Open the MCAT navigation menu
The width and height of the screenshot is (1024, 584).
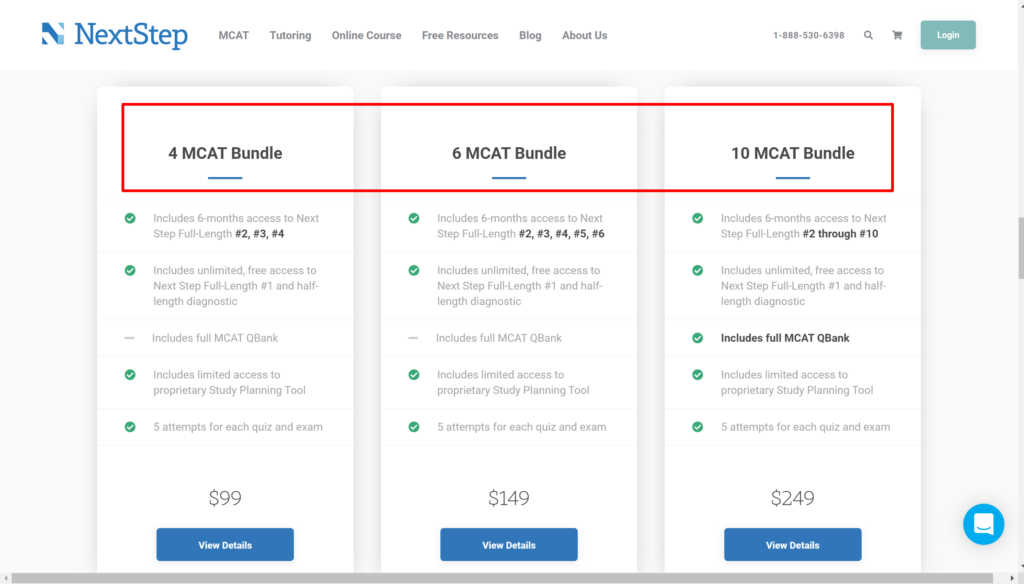(233, 35)
